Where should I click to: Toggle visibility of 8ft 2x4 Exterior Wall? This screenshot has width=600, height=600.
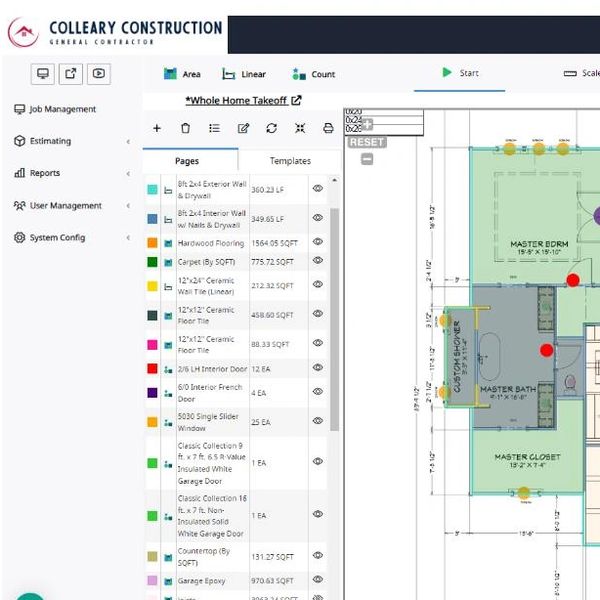tap(318, 188)
